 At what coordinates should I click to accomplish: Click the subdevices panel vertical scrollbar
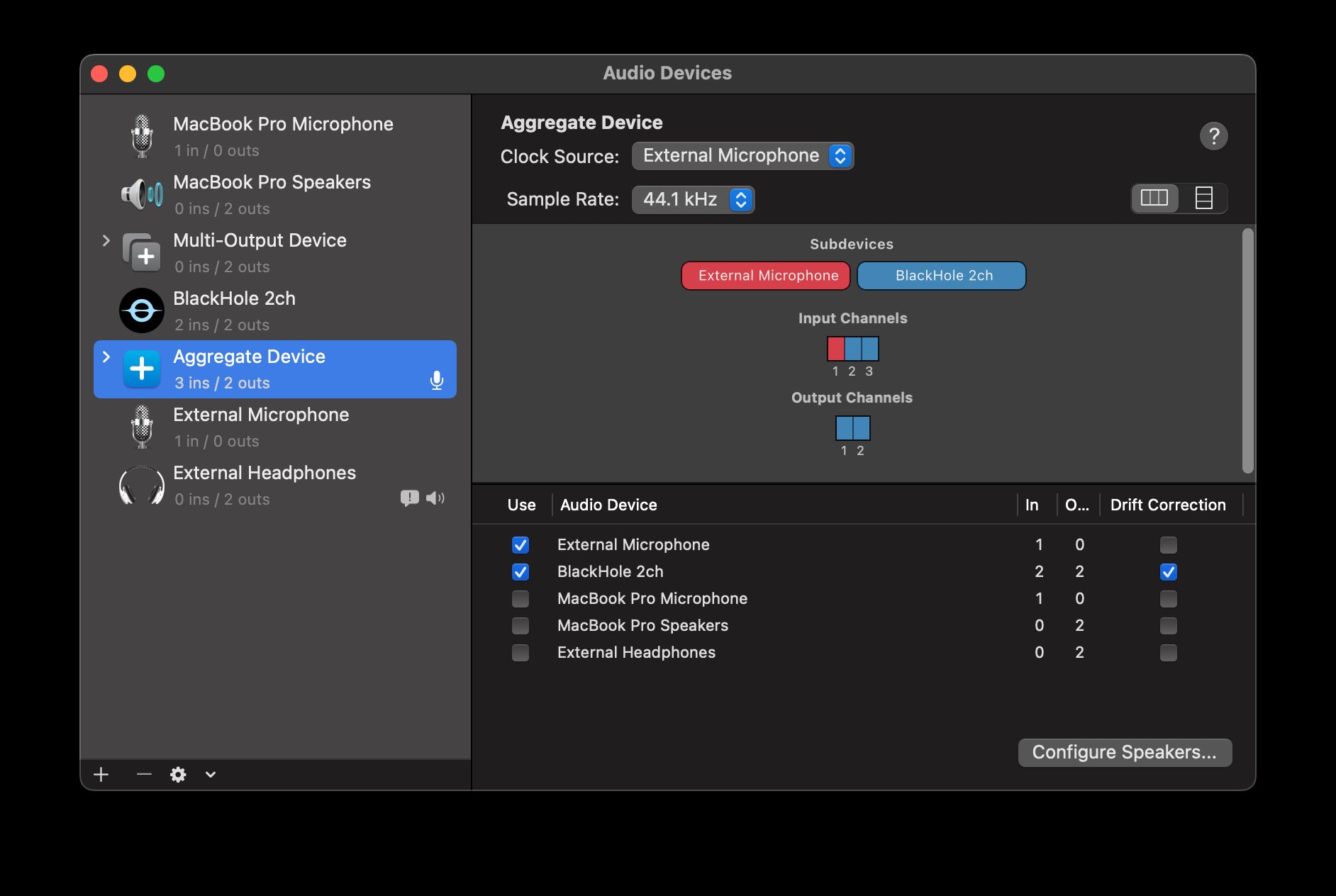1247,351
